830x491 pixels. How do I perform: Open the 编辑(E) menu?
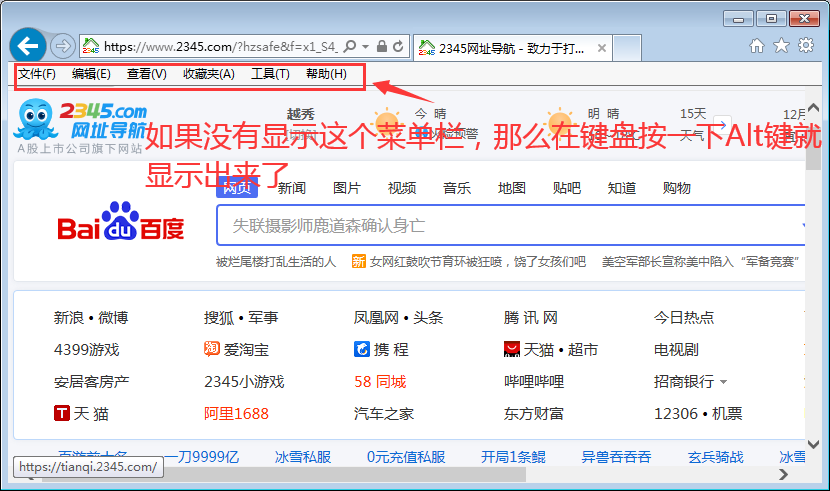point(92,74)
